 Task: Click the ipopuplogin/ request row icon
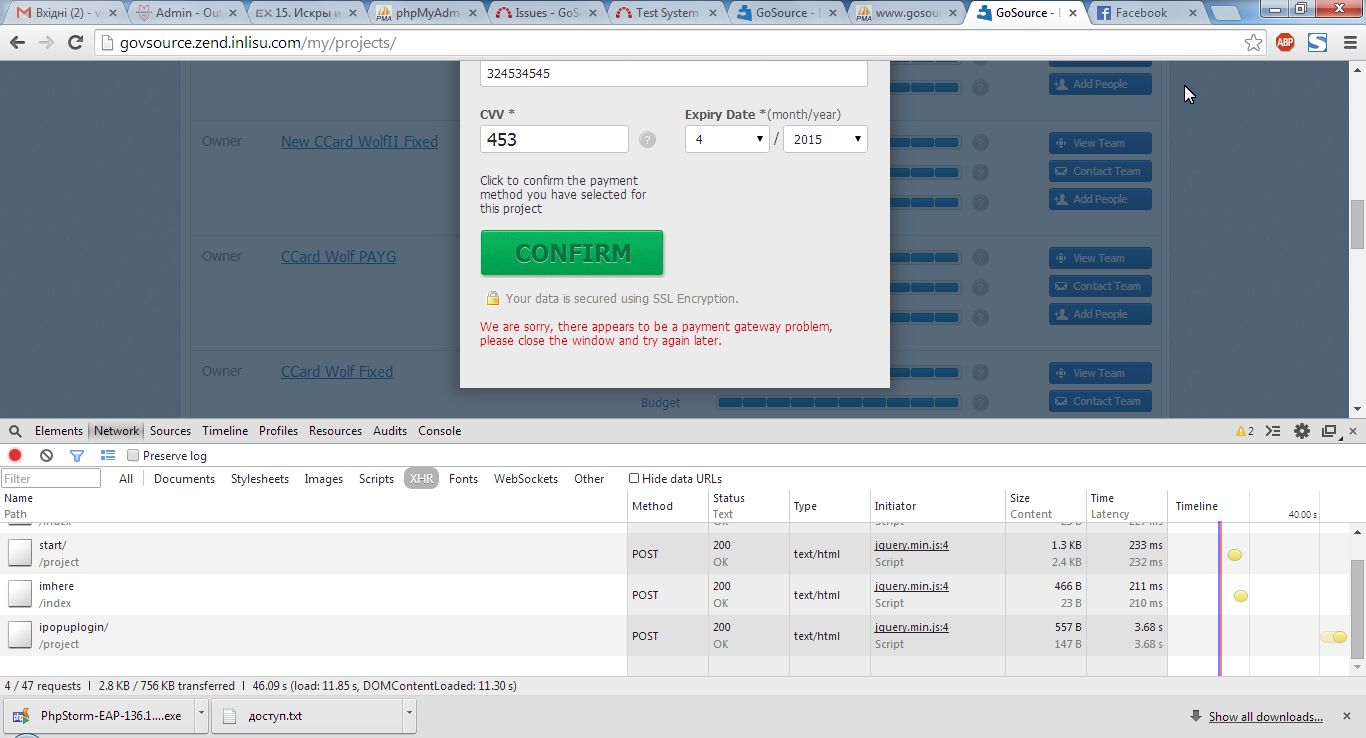[20, 635]
